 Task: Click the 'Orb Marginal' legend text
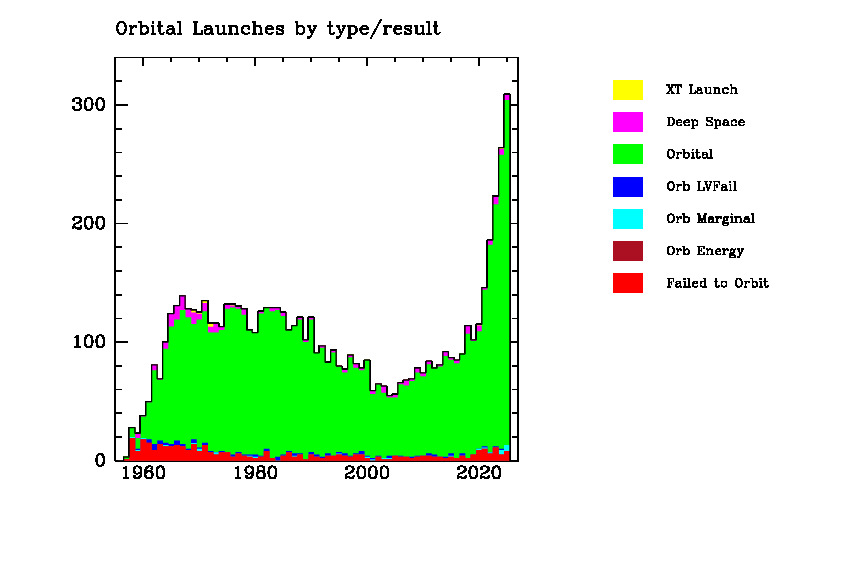(710, 218)
